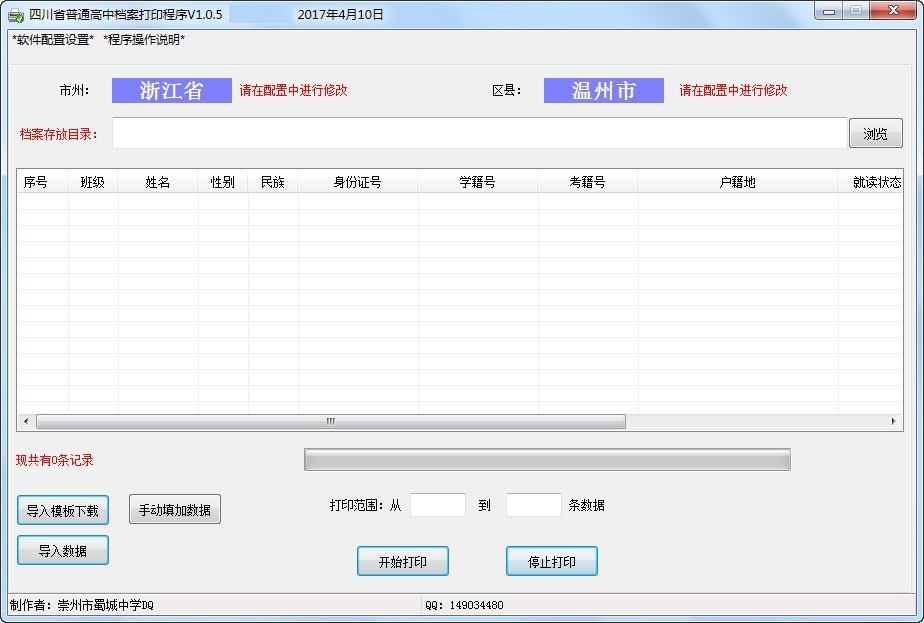Click the 浏览 browse button
Screen dimensions: 924x623
click(x=875, y=132)
